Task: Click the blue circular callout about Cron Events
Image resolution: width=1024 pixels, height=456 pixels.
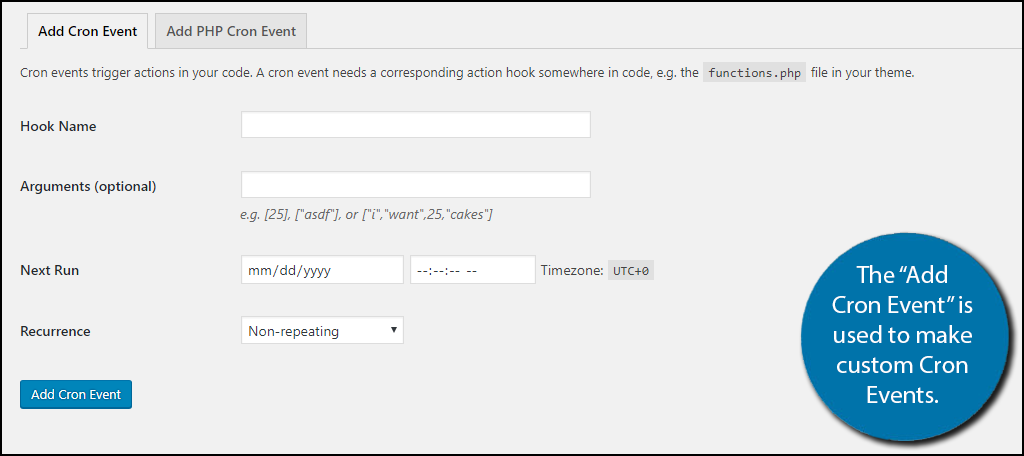Action: (x=903, y=334)
